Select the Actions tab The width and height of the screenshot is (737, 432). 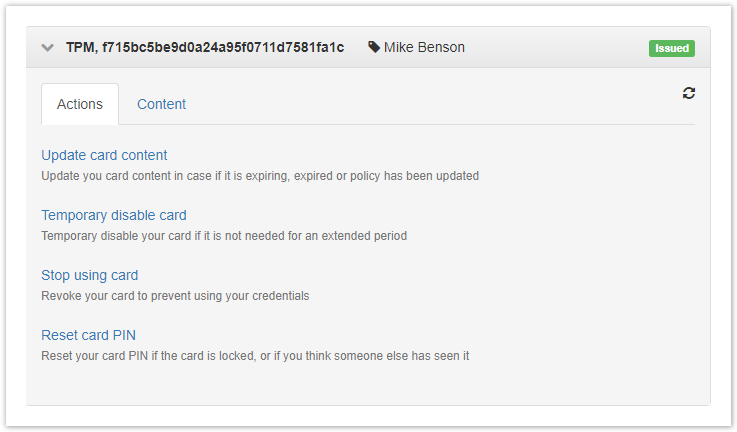80,104
